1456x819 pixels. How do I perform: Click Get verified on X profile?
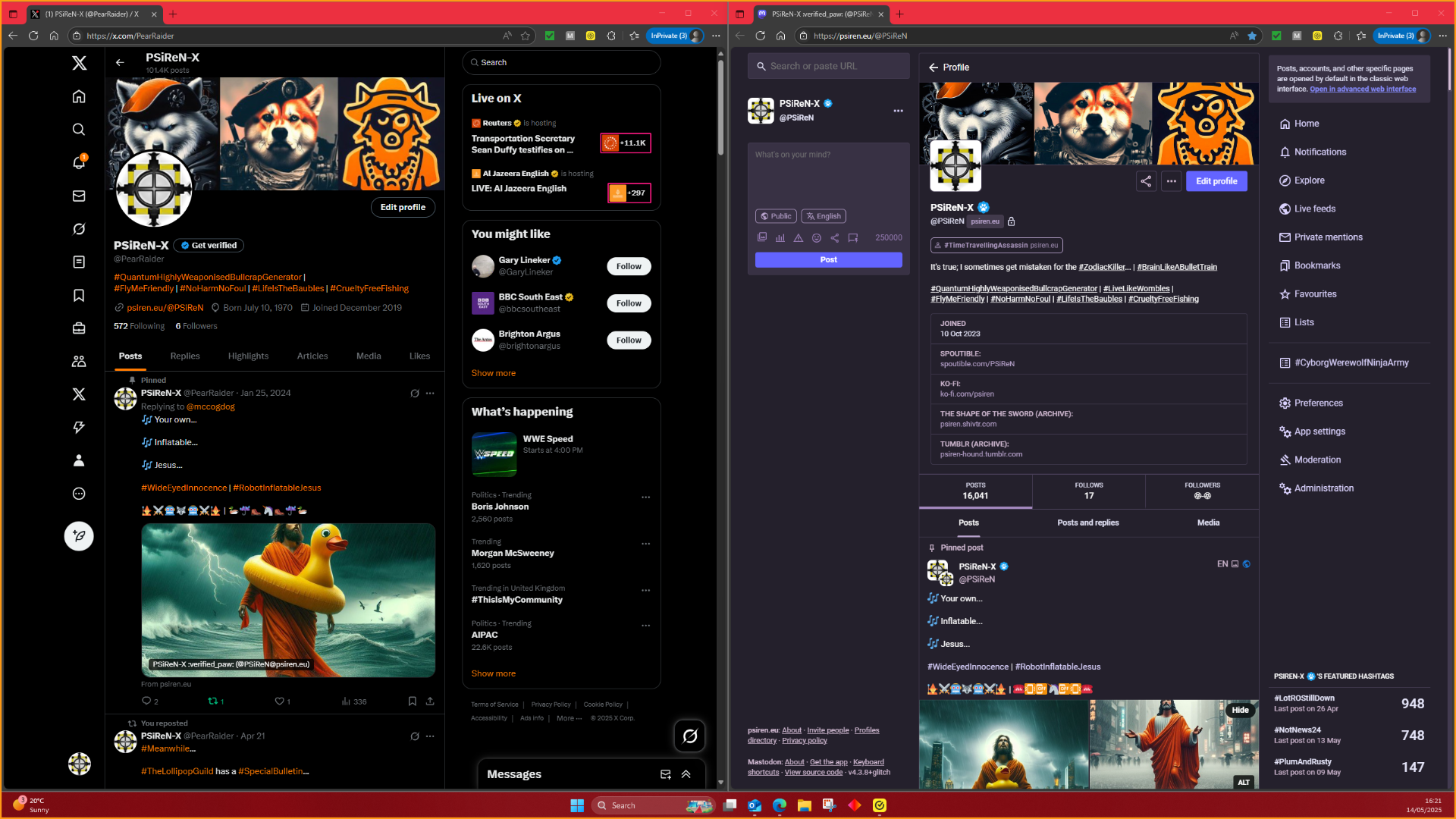(209, 246)
